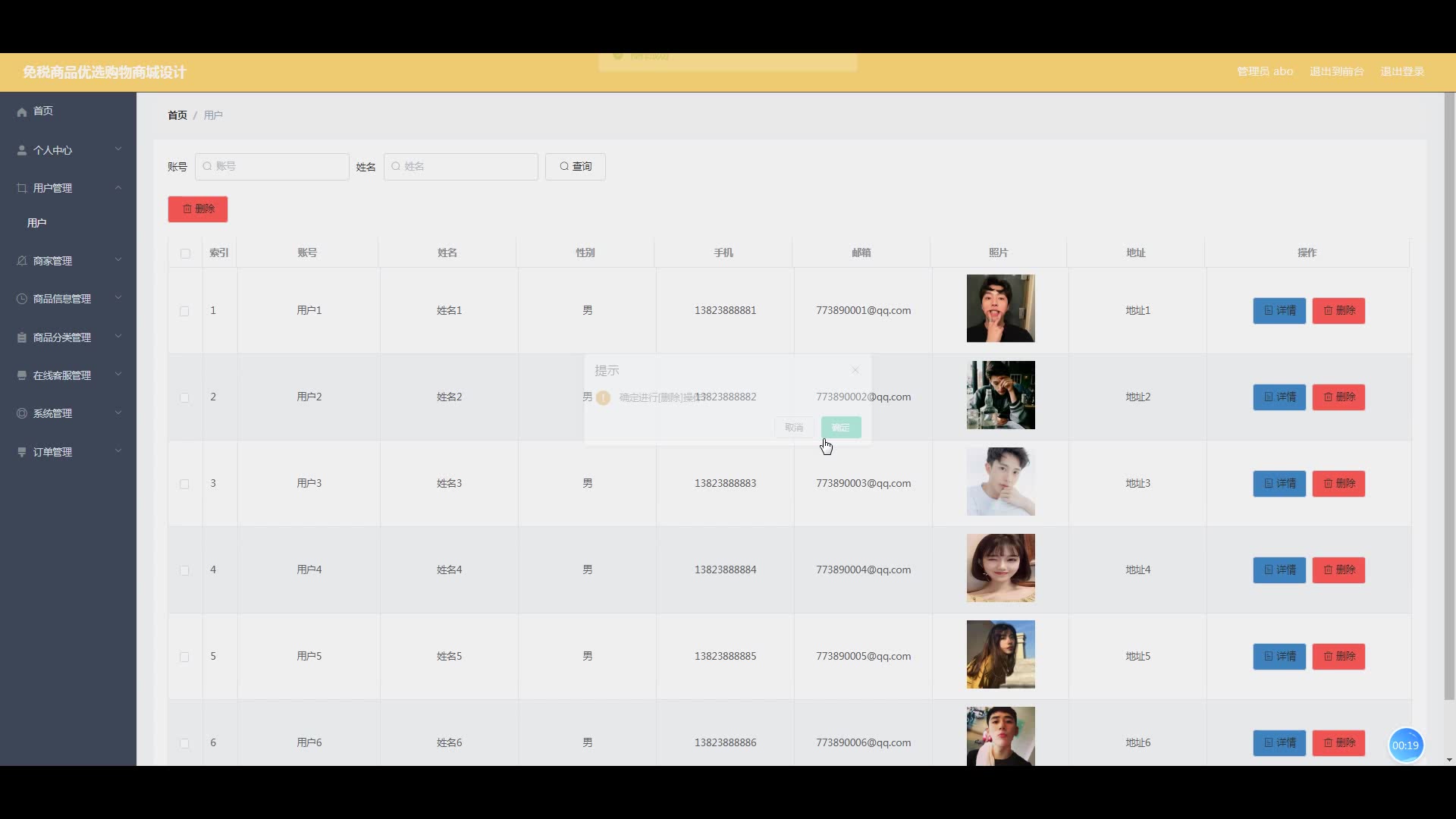Toggle the select-all checkbox in table header
This screenshot has width=1456, height=819.
(x=185, y=253)
